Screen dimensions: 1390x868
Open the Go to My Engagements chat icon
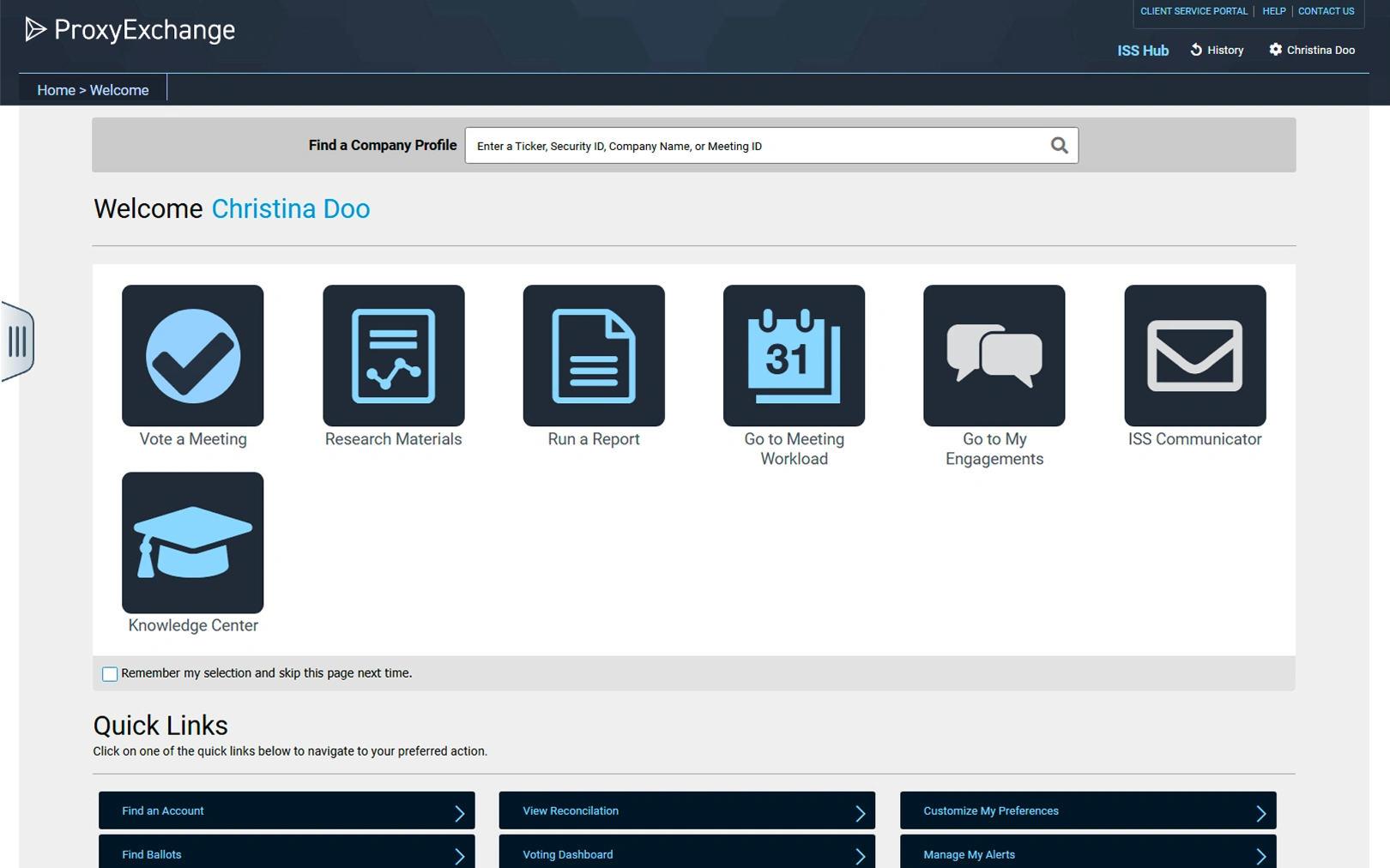coord(994,355)
